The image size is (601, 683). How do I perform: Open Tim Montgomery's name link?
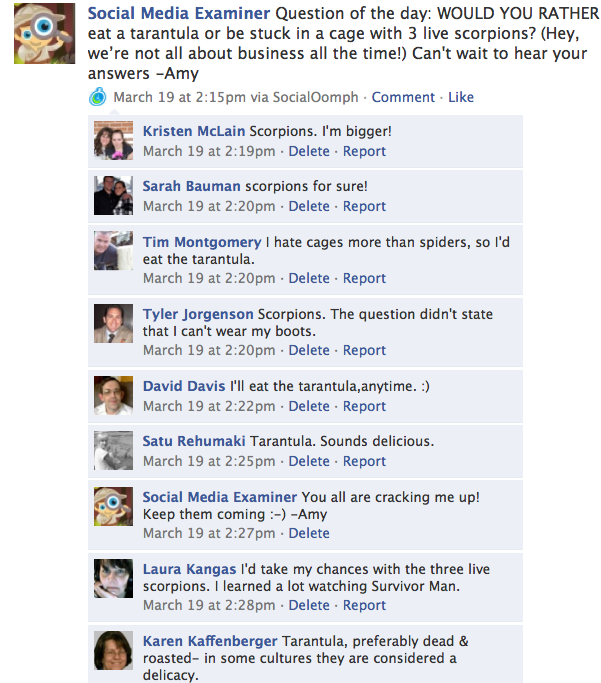coord(202,242)
